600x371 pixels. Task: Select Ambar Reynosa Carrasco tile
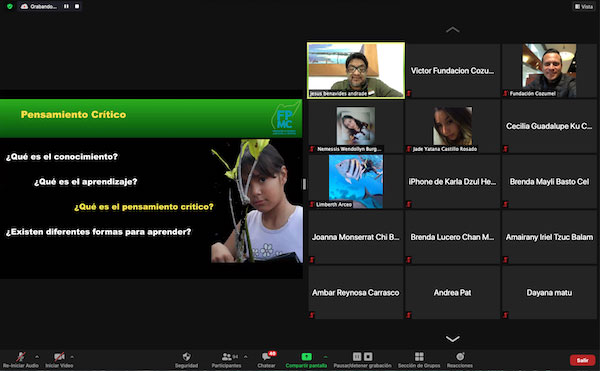click(356, 292)
